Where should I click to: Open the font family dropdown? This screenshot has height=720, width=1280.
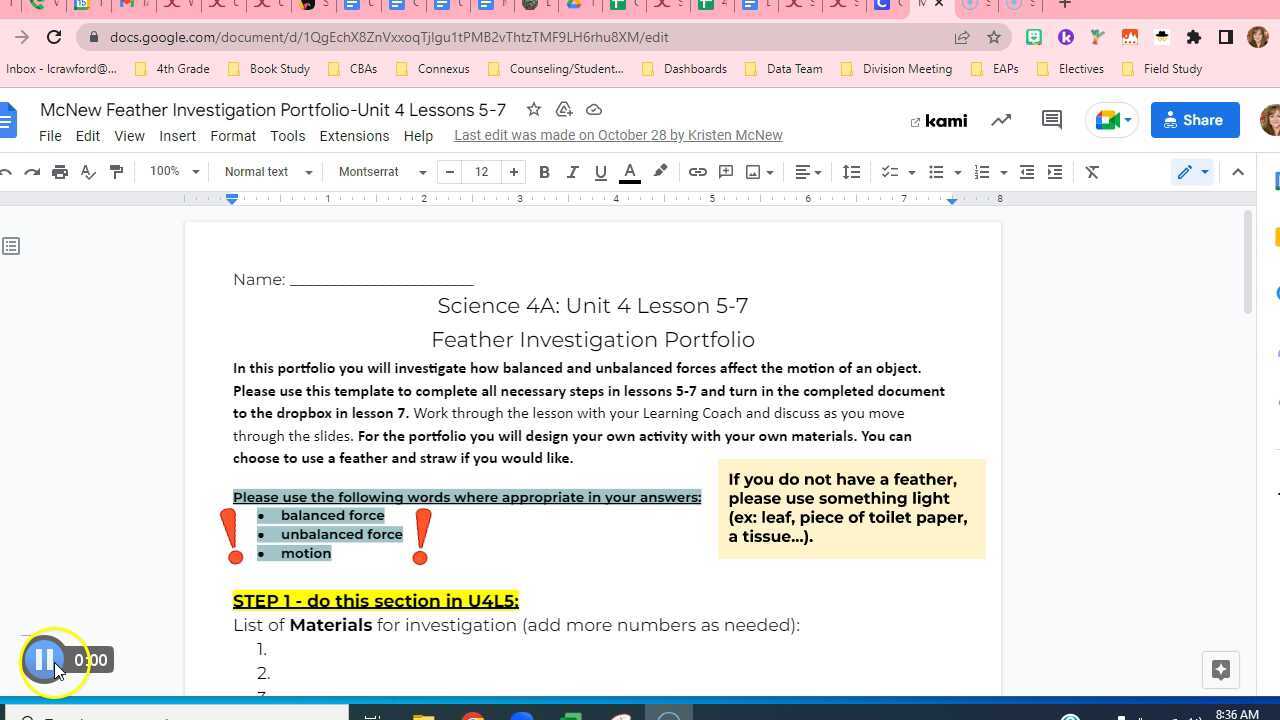[378, 172]
